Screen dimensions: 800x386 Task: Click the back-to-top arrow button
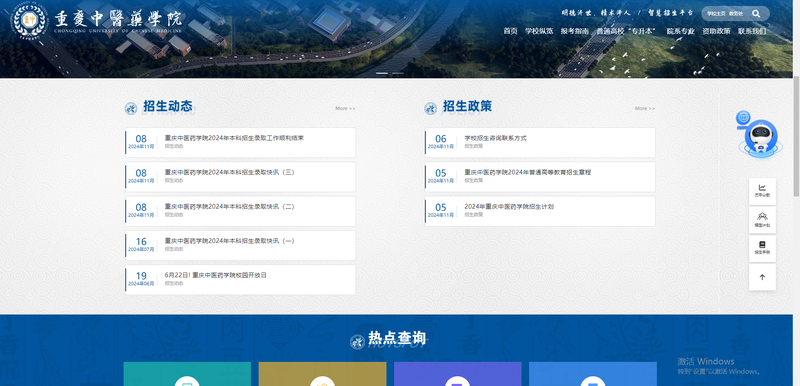pos(762,277)
